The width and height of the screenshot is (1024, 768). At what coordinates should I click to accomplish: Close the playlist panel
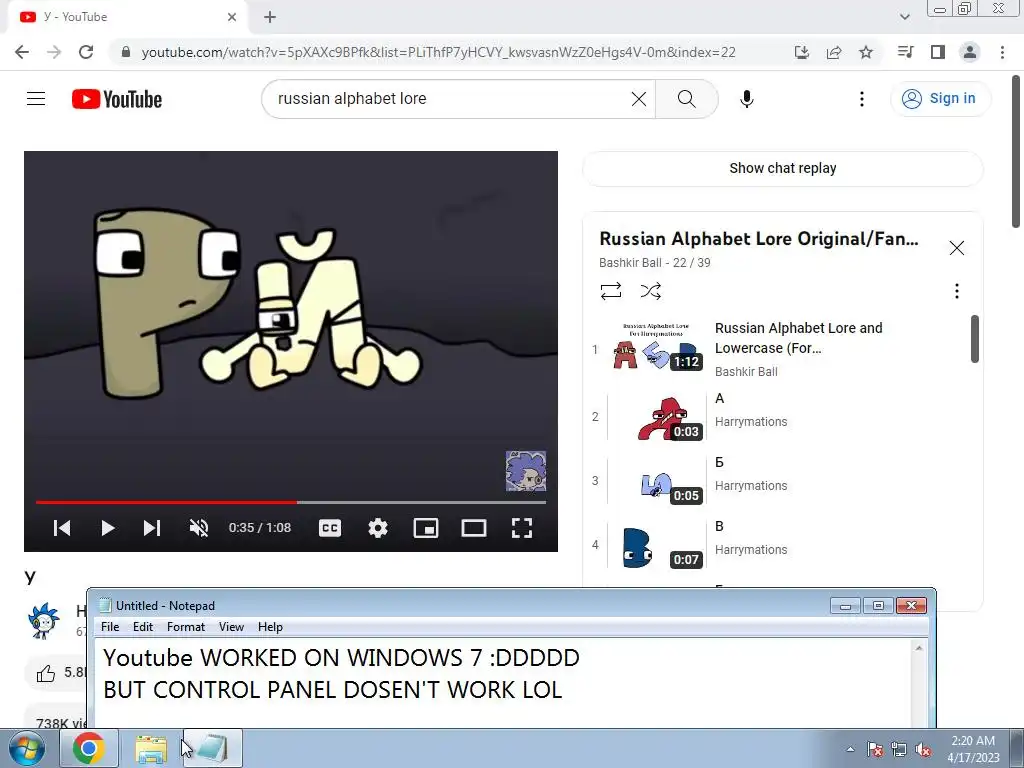pos(956,248)
